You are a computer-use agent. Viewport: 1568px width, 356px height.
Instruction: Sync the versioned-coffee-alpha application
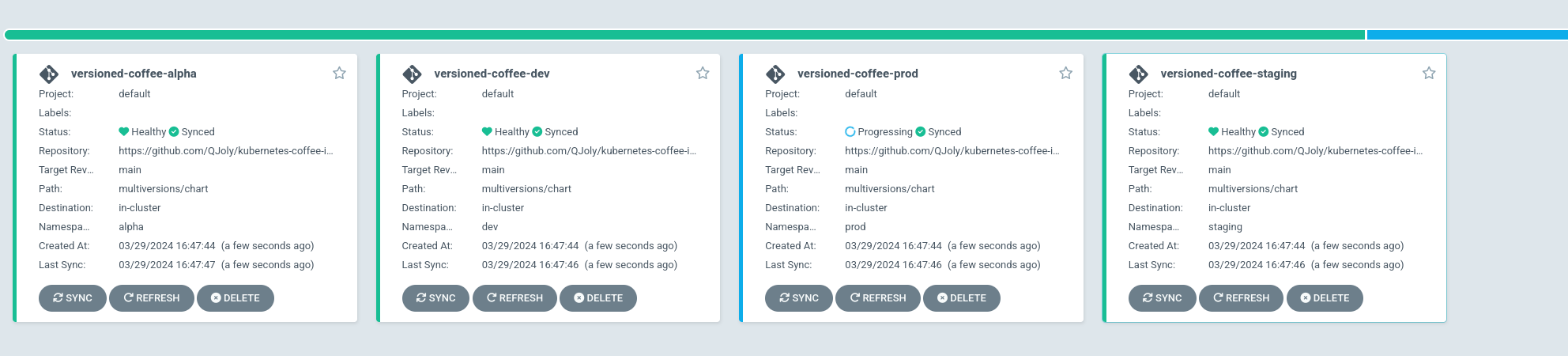[x=73, y=298]
